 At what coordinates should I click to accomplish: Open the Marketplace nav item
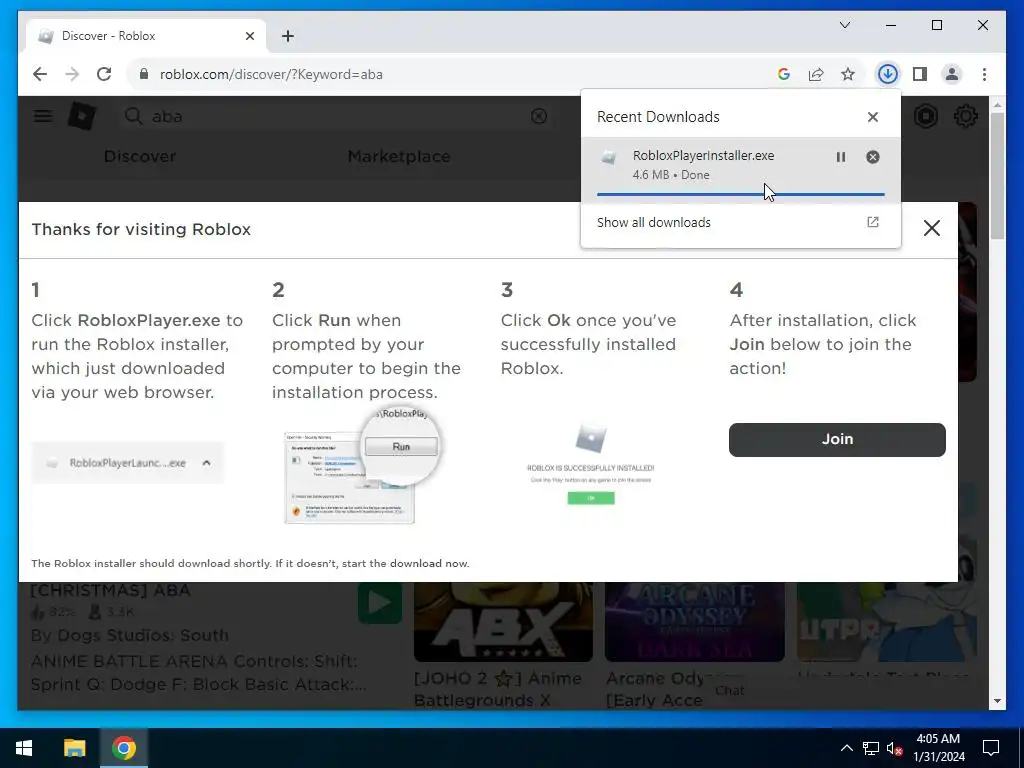point(399,157)
